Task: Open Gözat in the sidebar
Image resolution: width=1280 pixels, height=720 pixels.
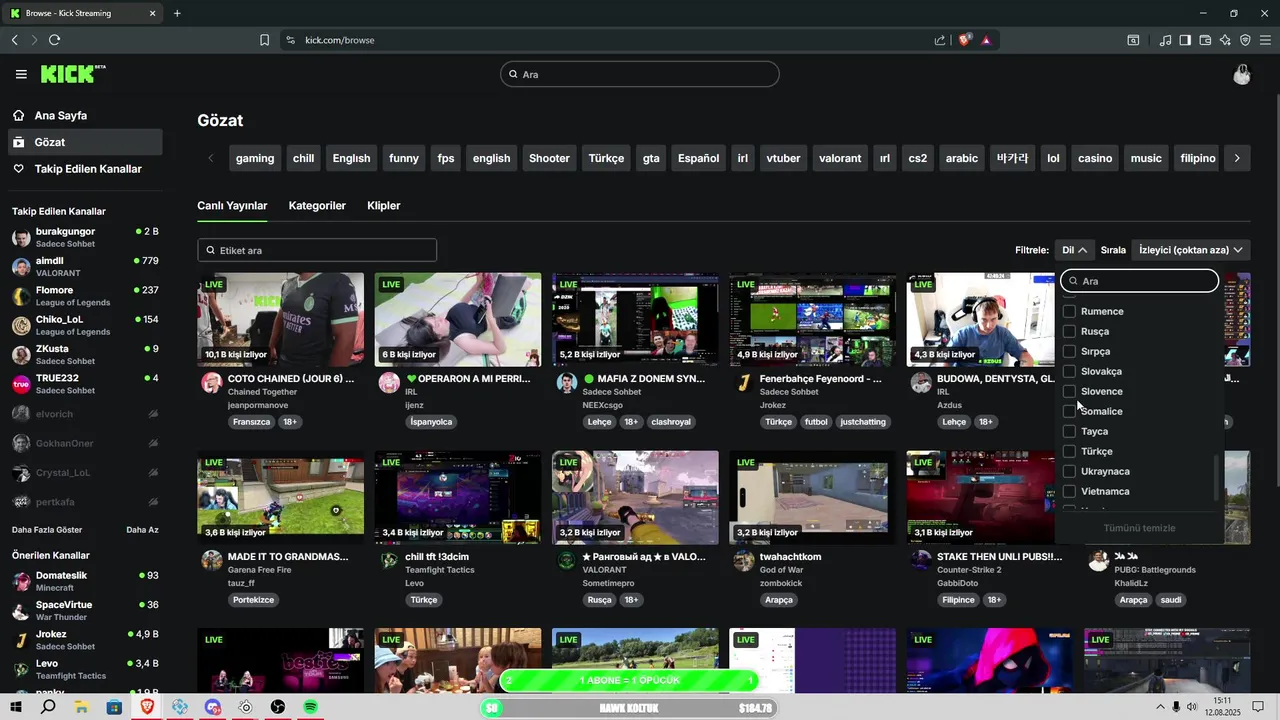Action: pyautogui.click(x=84, y=142)
